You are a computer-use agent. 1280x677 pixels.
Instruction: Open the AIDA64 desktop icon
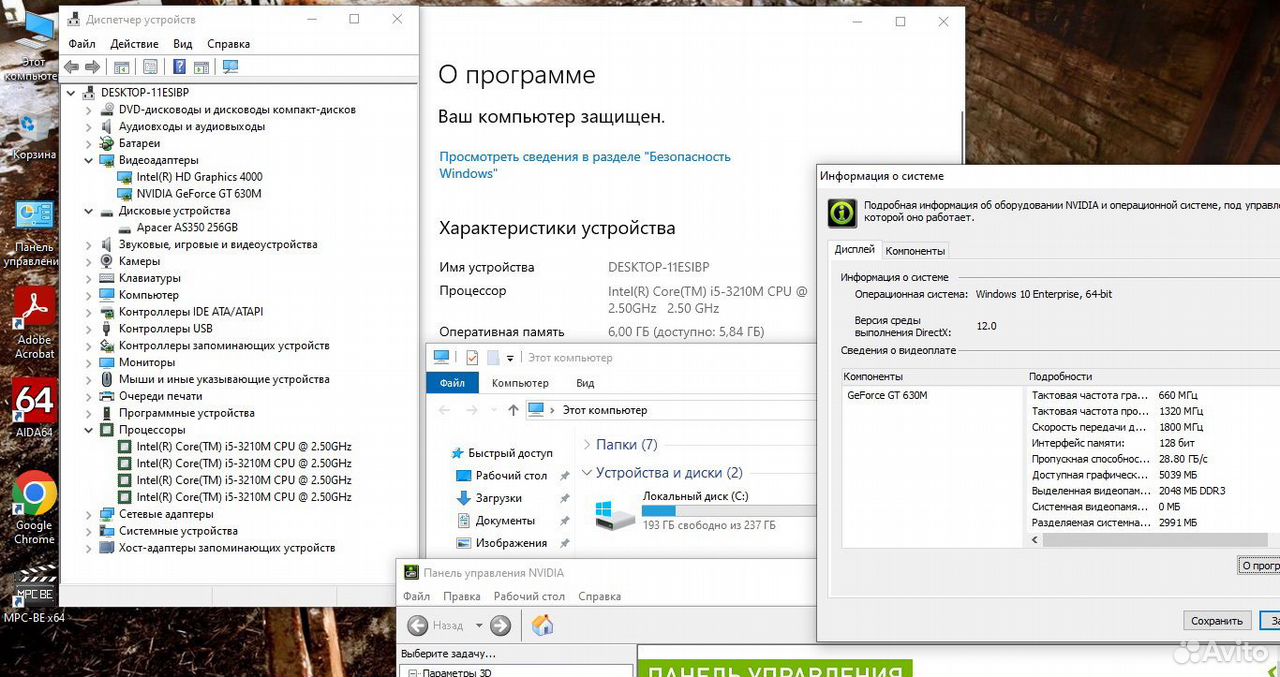tap(34, 407)
